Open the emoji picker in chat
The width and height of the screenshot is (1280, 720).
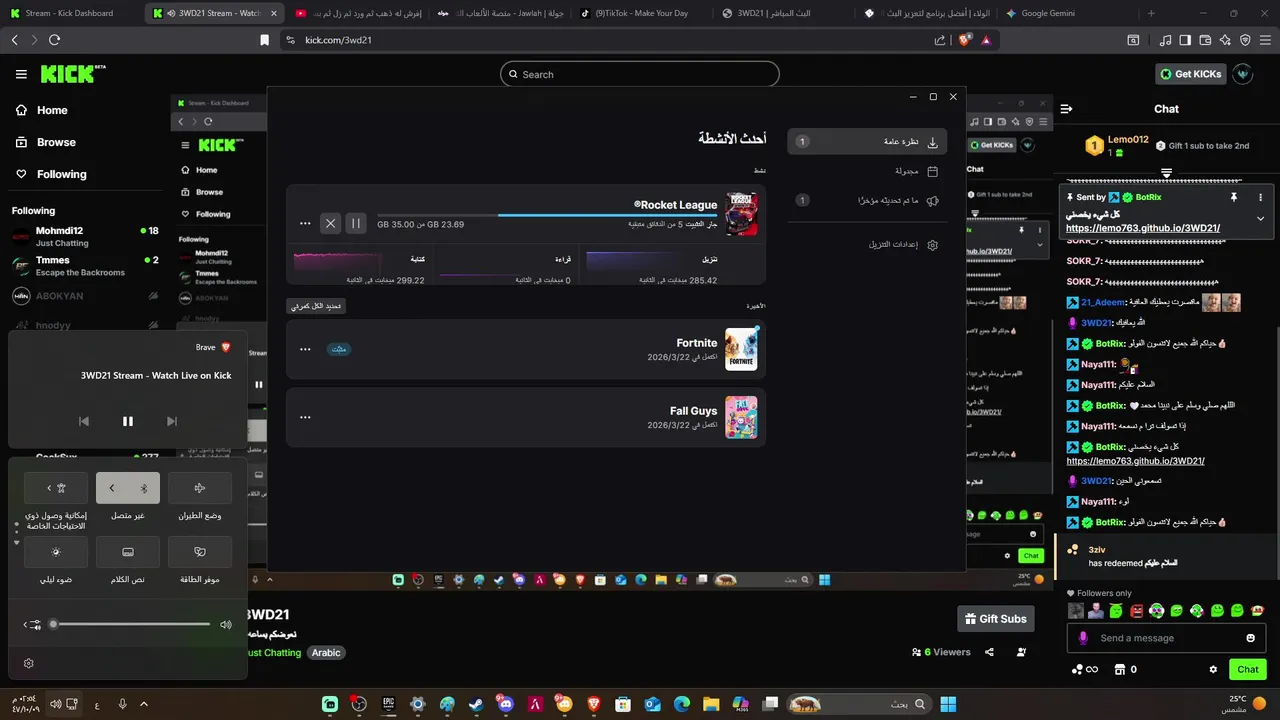click(1250, 638)
